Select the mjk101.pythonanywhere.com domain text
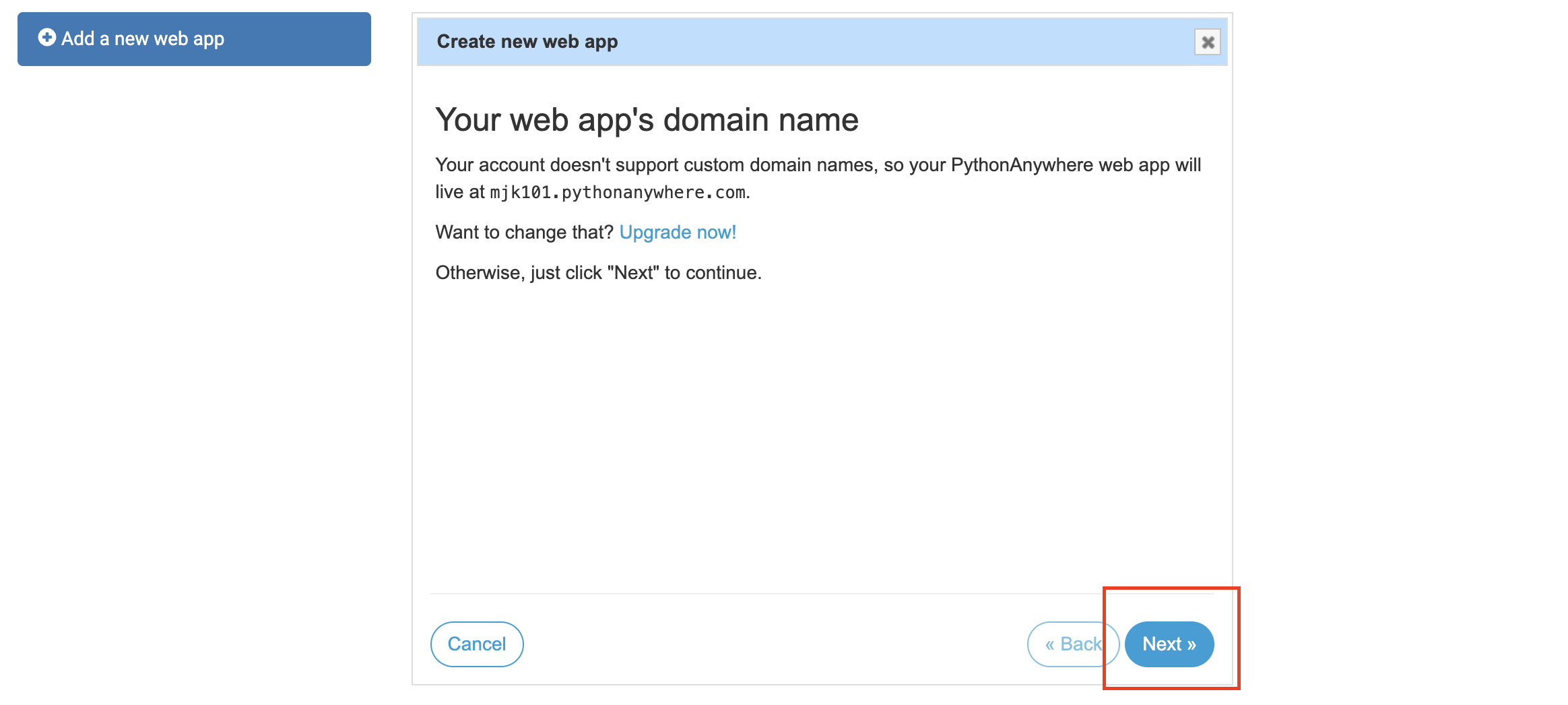 click(618, 193)
